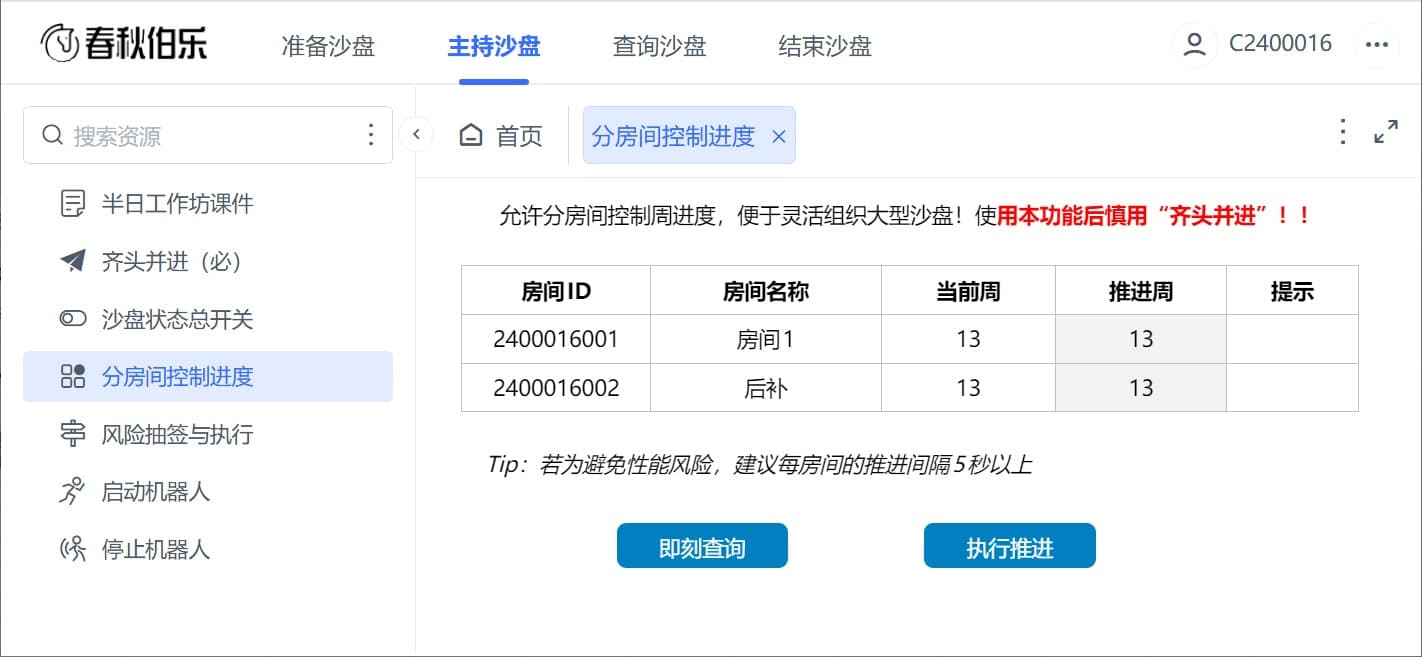Click the 停止机器人 icon
1422x657 pixels.
click(x=73, y=549)
